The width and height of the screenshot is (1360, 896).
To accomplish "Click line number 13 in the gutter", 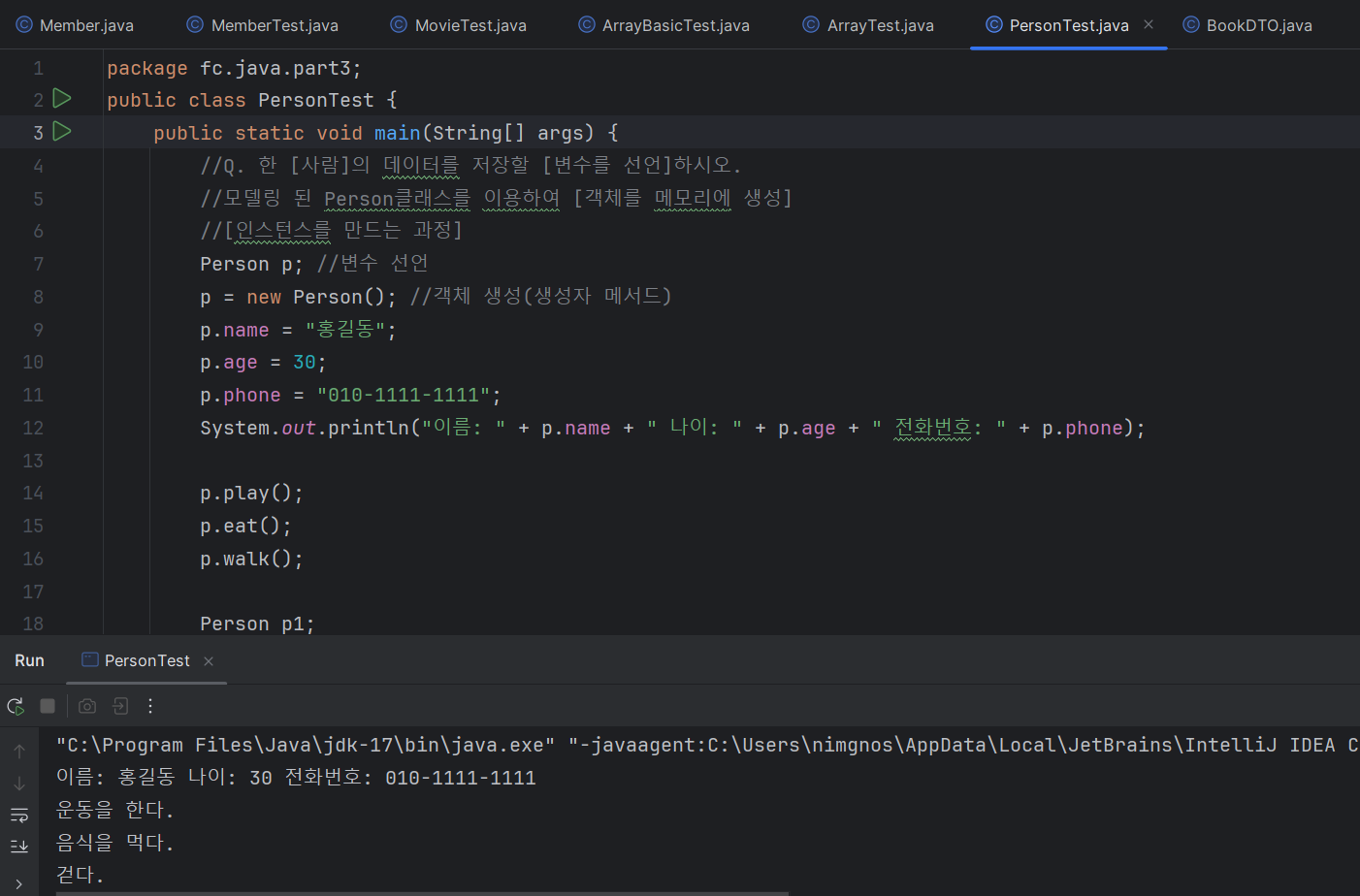I will coord(33,461).
